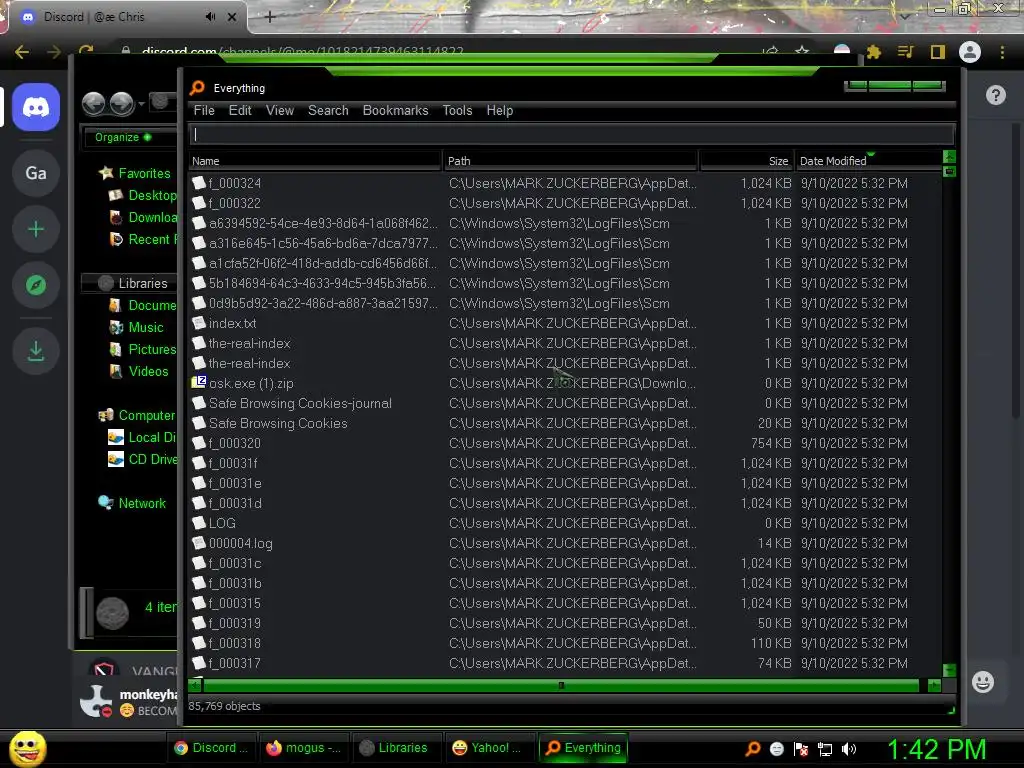Open the Edit menu in Everything

click(240, 110)
